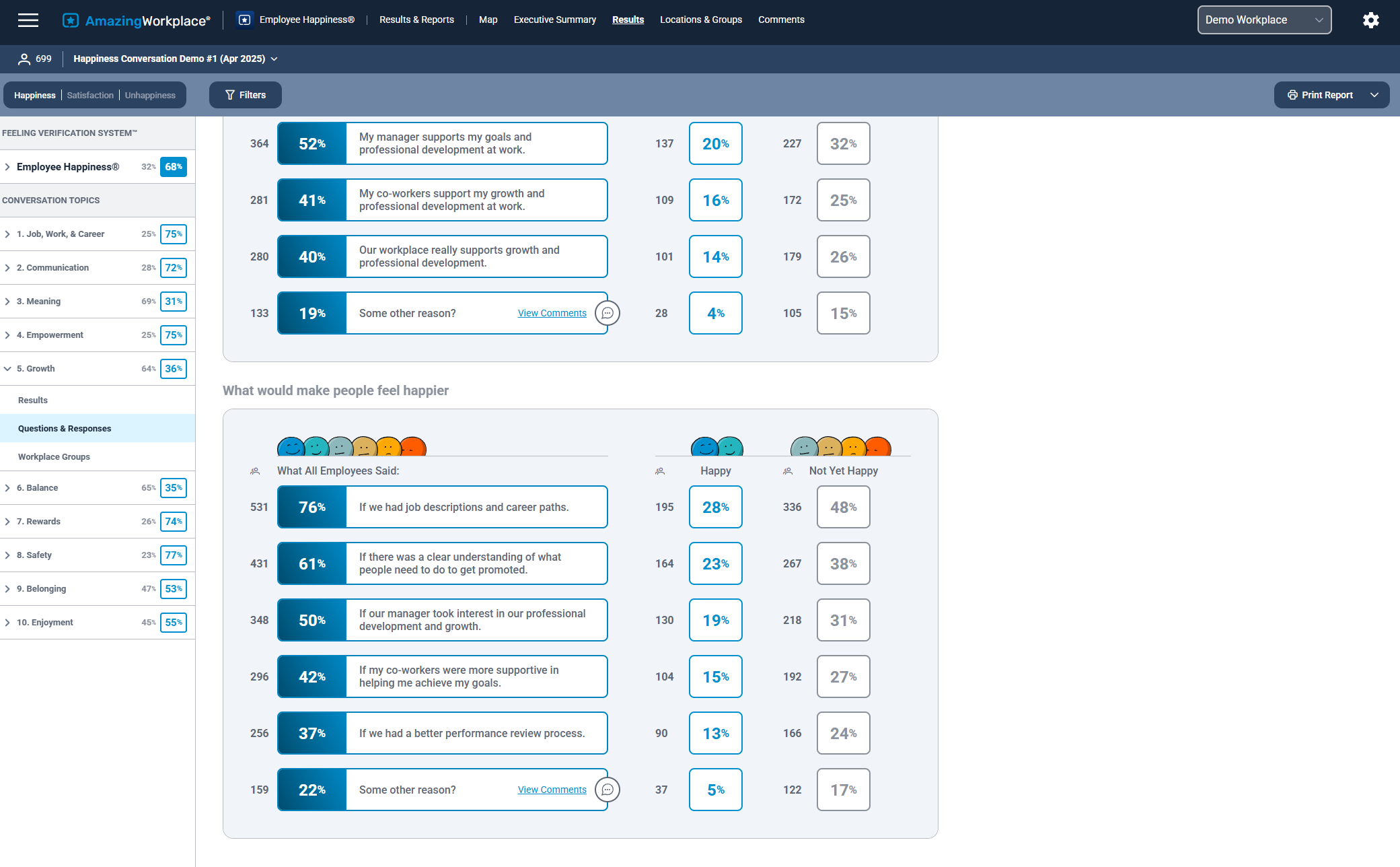
Task: Select Workplace Groups under Growth
Action: pyautogui.click(x=54, y=457)
